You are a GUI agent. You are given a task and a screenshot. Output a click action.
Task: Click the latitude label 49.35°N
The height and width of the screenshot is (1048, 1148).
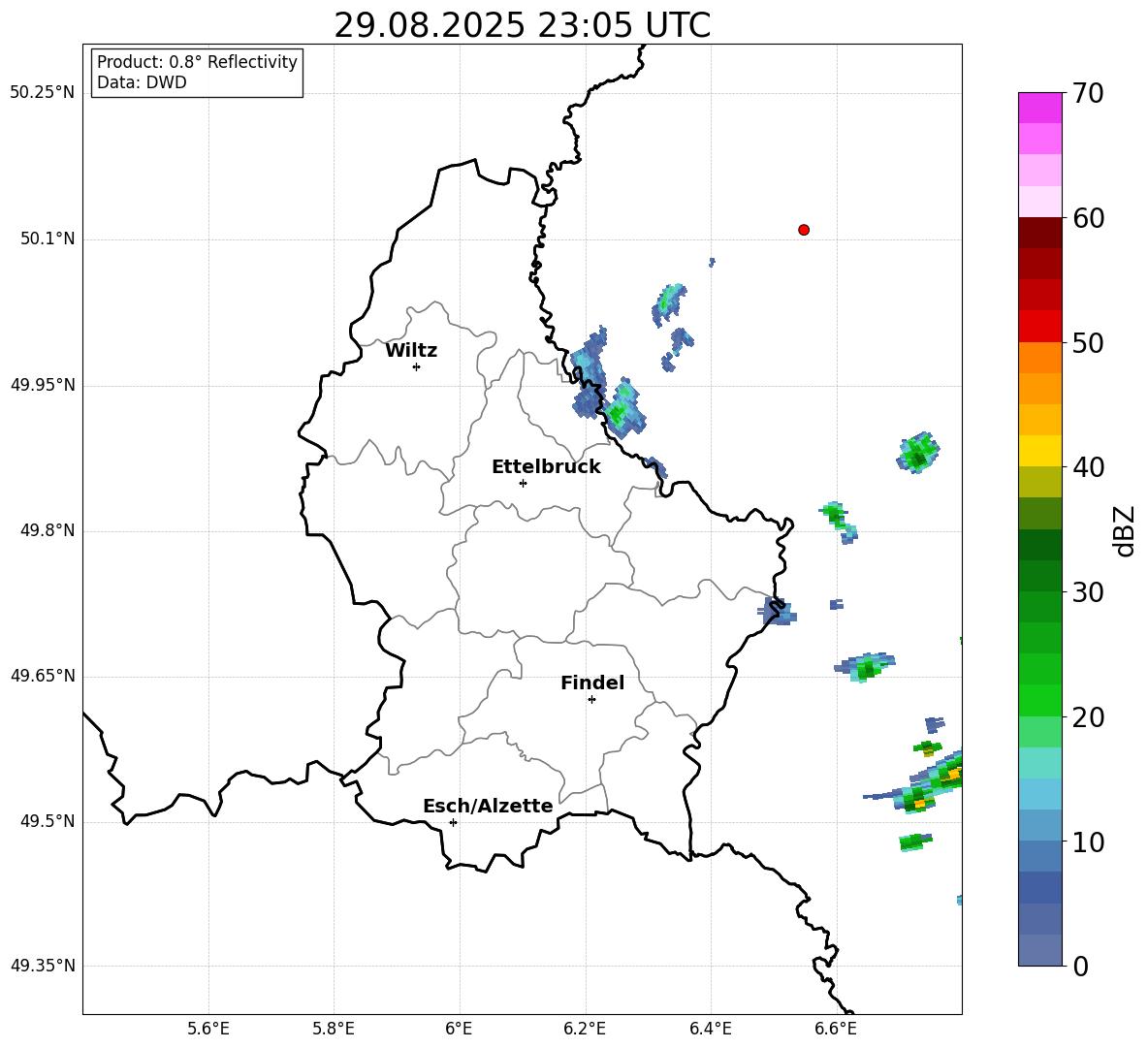pyautogui.click(x=43, y=966)
